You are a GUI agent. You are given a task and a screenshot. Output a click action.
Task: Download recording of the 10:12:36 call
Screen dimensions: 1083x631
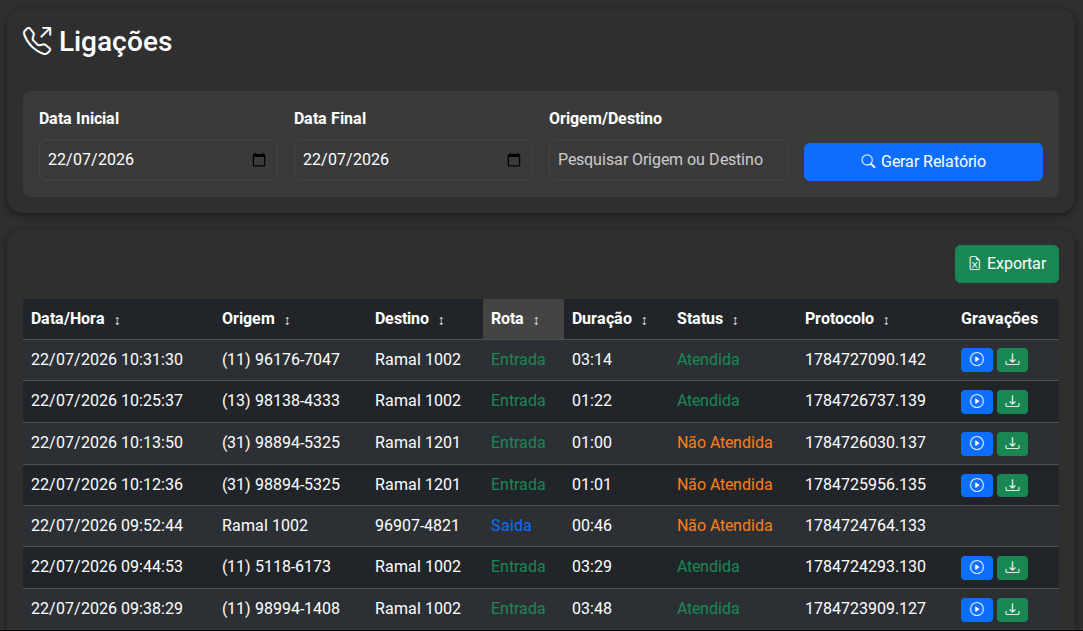(1013, 485)
